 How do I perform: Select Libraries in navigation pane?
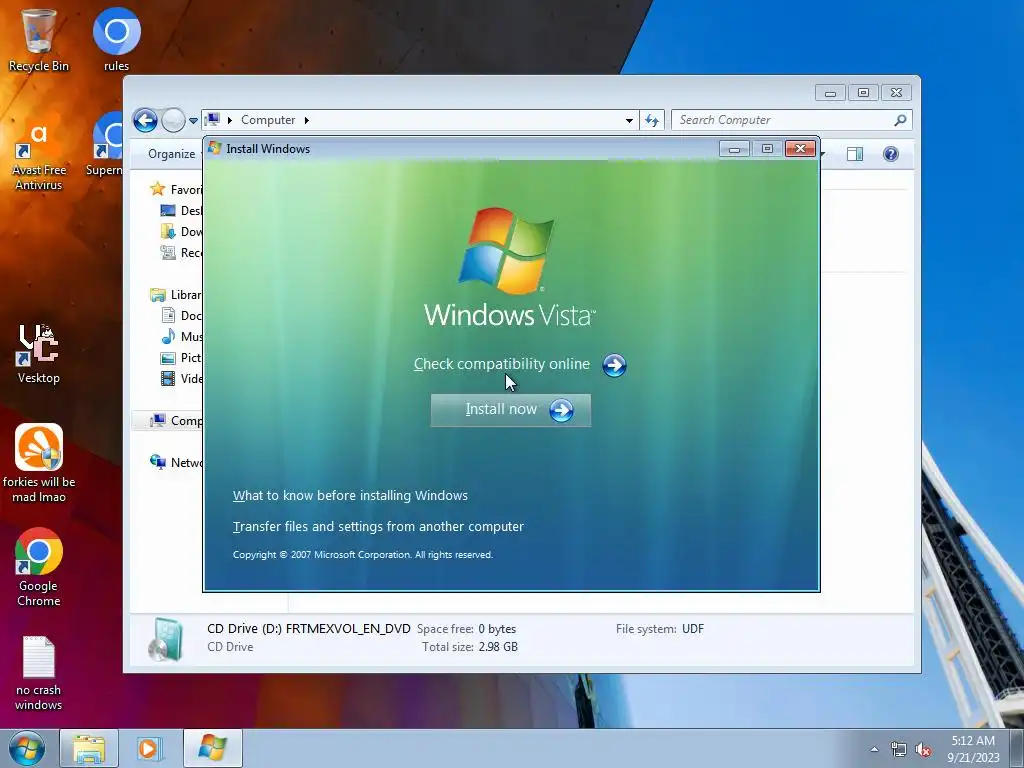pos(176,295)
